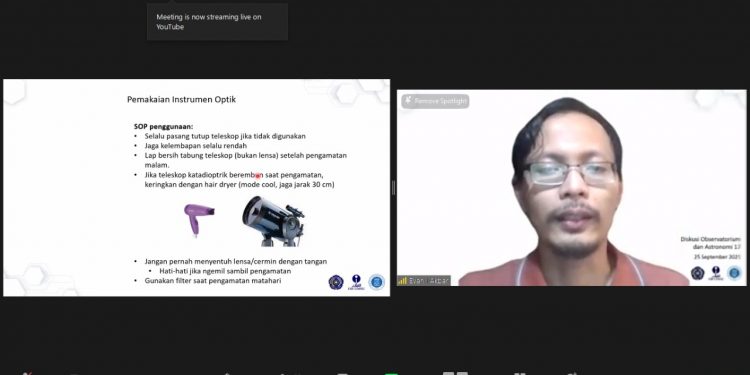Image resolution: width=750 pixels, height=375 pixels.
Task: Click the sub-bullet Hati-hati jika ngemil
Action: (225, 271)
